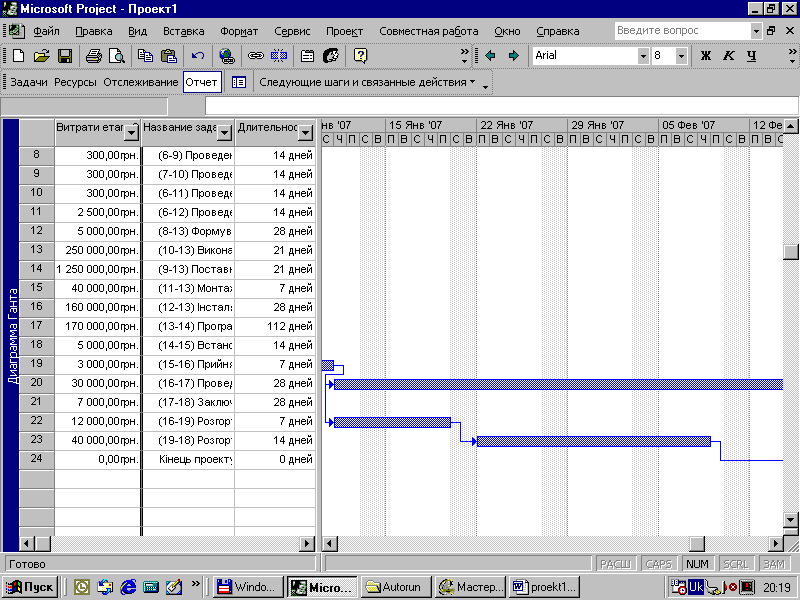
Task: Toggle italic formatting (К)
Action: (x=729, y=56)
